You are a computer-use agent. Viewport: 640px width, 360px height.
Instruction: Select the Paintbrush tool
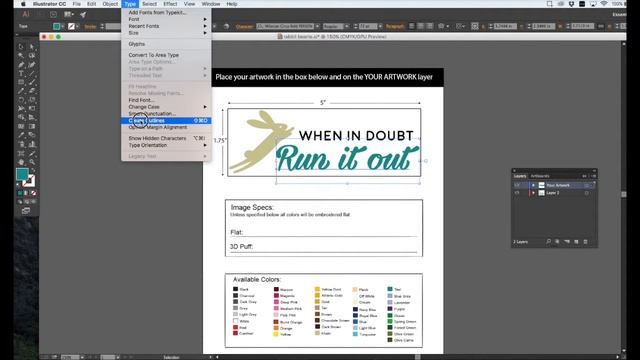coord(31,82)
